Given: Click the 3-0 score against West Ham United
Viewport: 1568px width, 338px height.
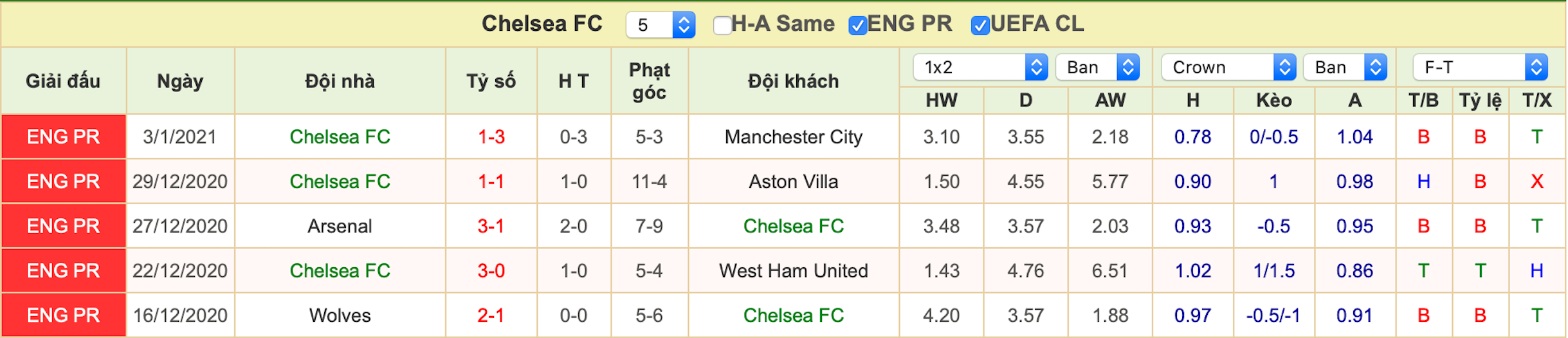Looking at the screenshot, I should (x=491, y=271).
